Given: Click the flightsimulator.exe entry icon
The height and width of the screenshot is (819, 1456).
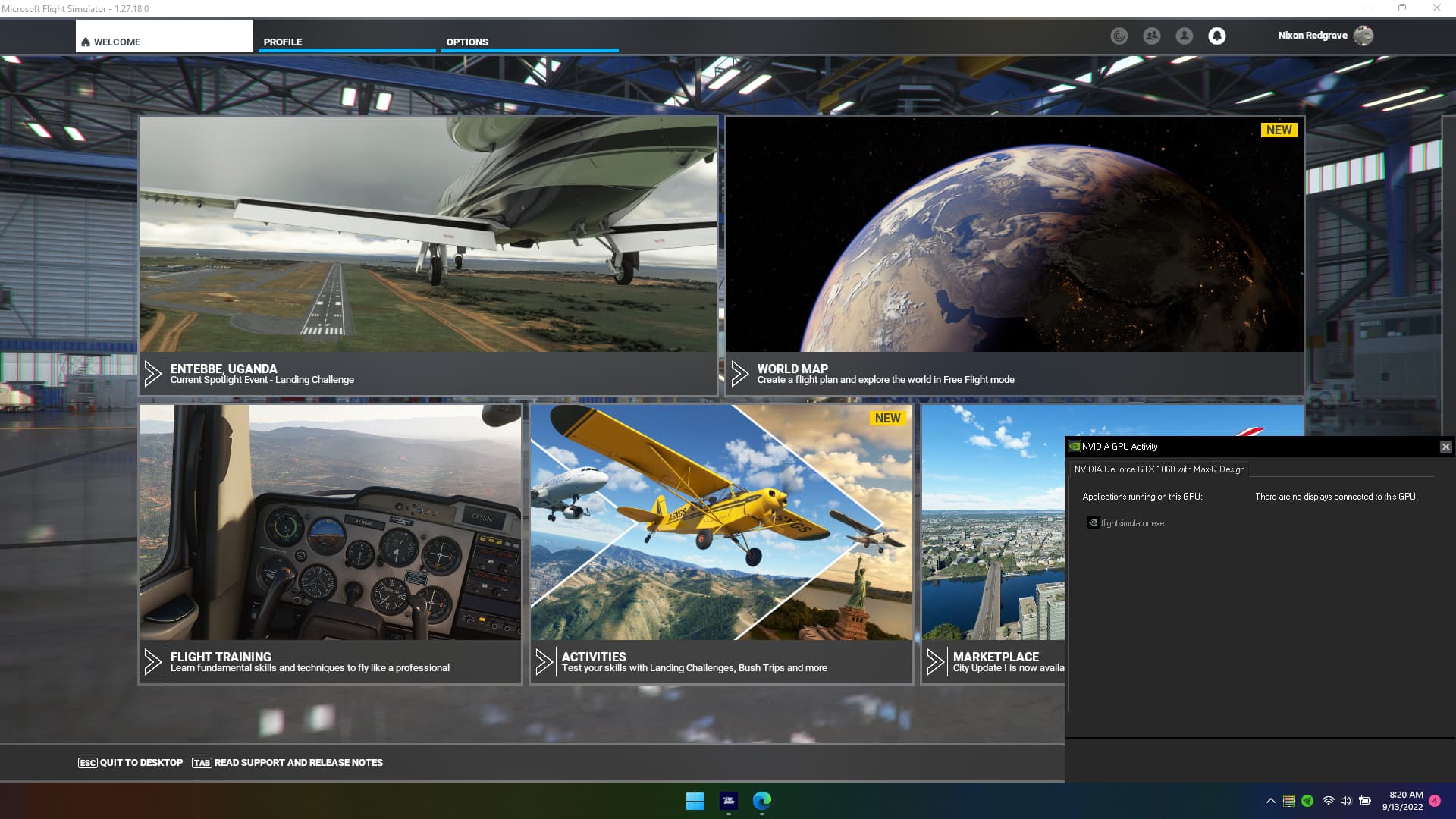Looking at the screenshot, I should coord(1093,523).
